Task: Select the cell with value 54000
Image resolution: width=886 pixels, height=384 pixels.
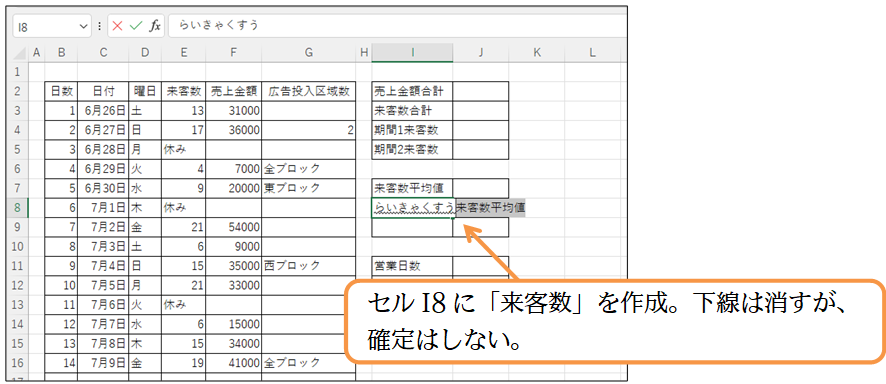Action: click(x=233, y=227)
